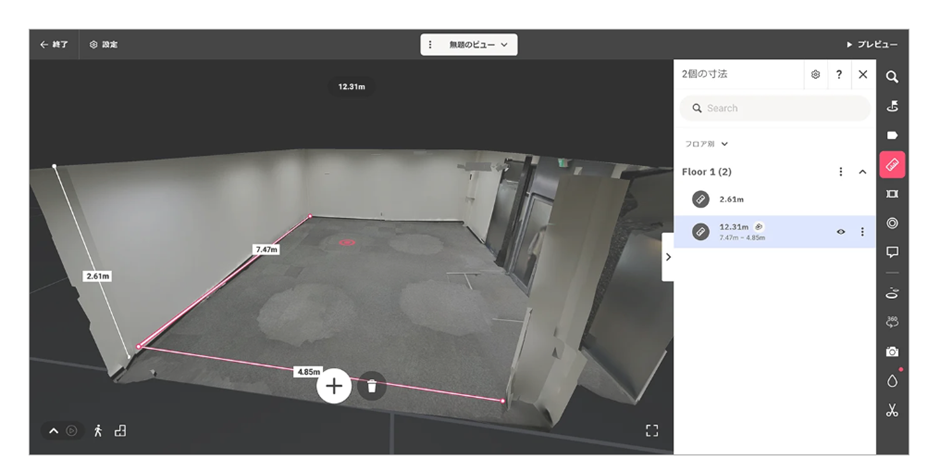The height and width of the screenshot is (473, 940).
Task: Open 12.31m measurement three-dot menu
Action: click(x=862, y=231)
